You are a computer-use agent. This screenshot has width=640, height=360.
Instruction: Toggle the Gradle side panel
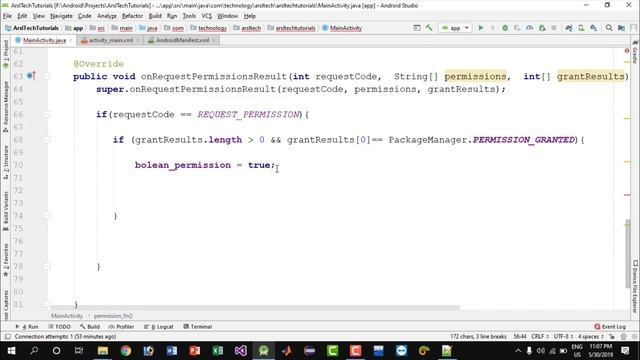[635, 52]
